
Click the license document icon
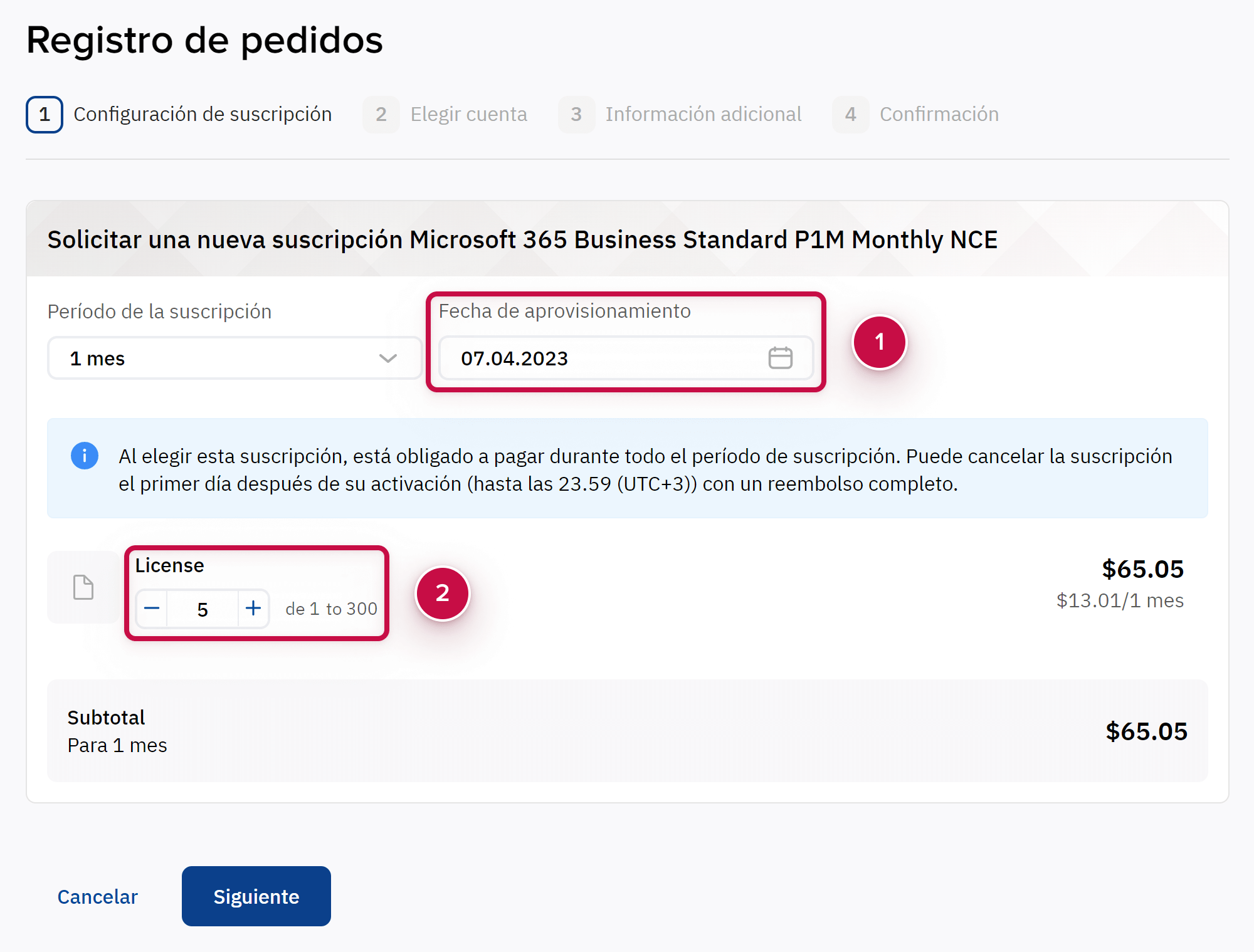pos(83,587)
